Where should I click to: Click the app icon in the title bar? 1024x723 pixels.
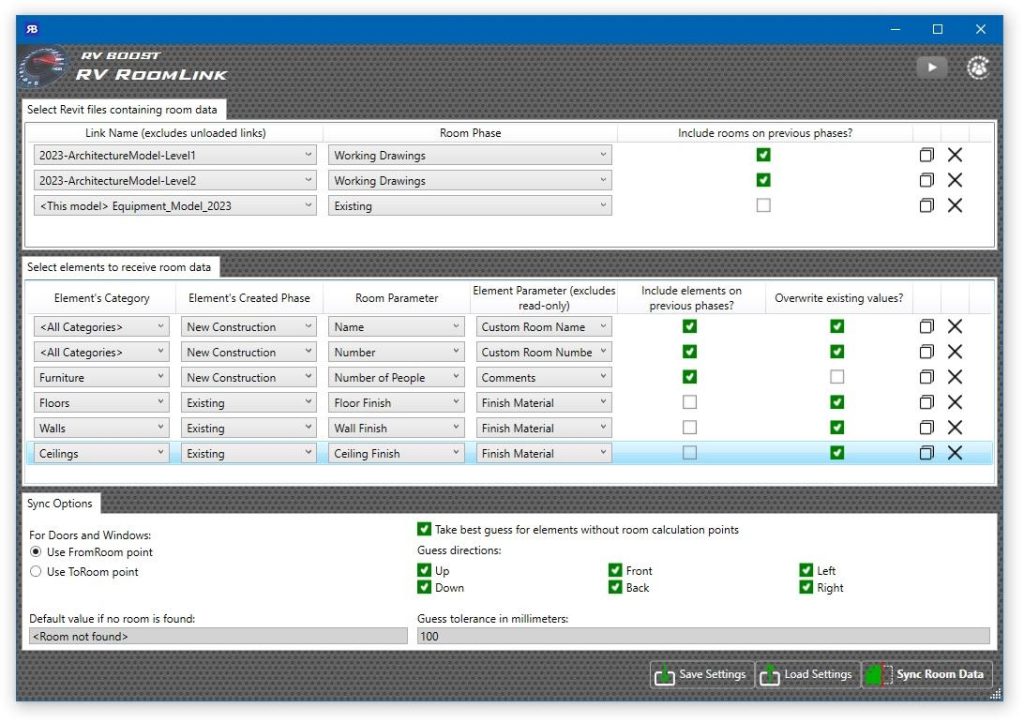coord(32,29)
